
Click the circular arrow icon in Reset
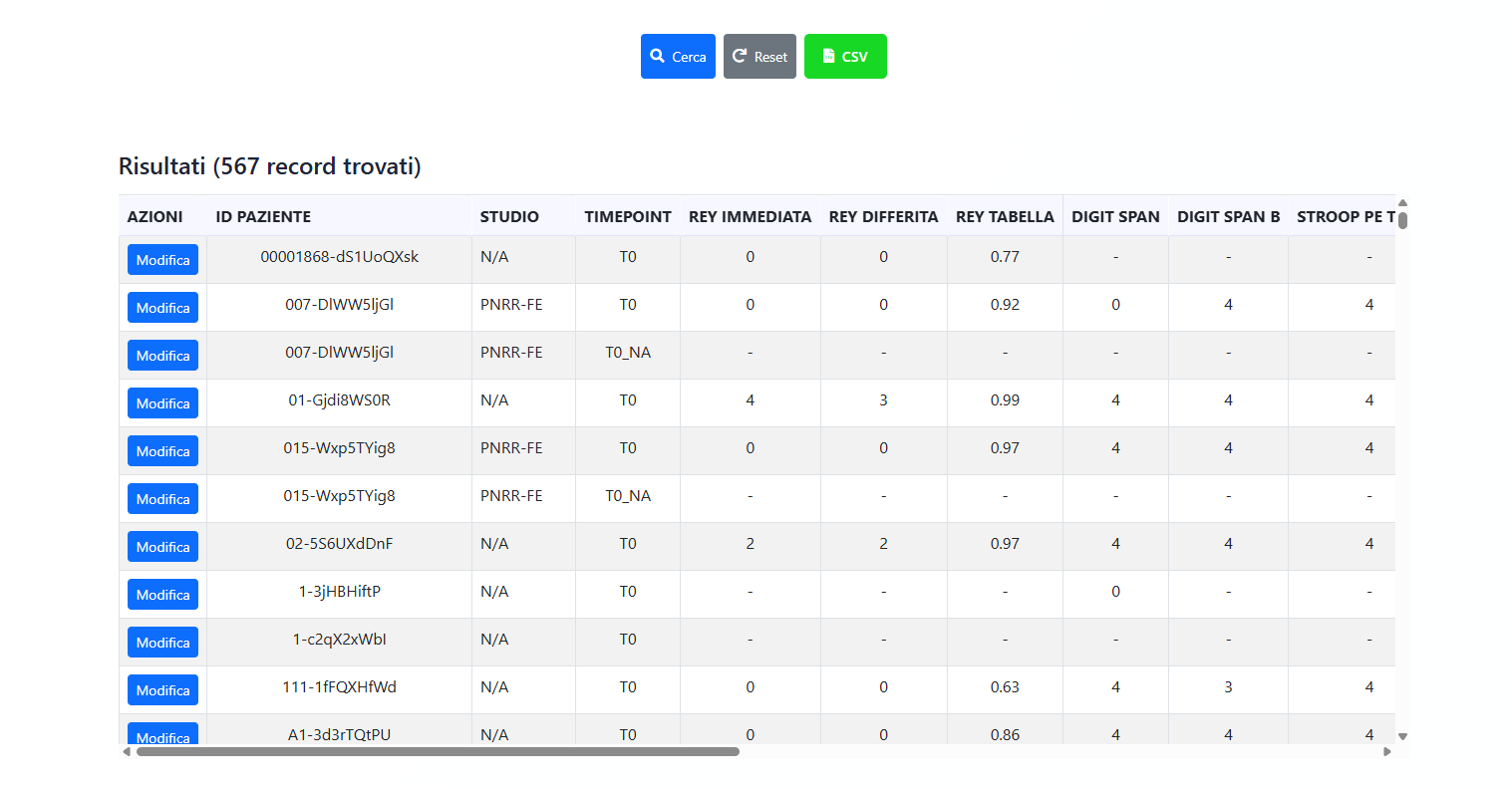click(740, 56)
